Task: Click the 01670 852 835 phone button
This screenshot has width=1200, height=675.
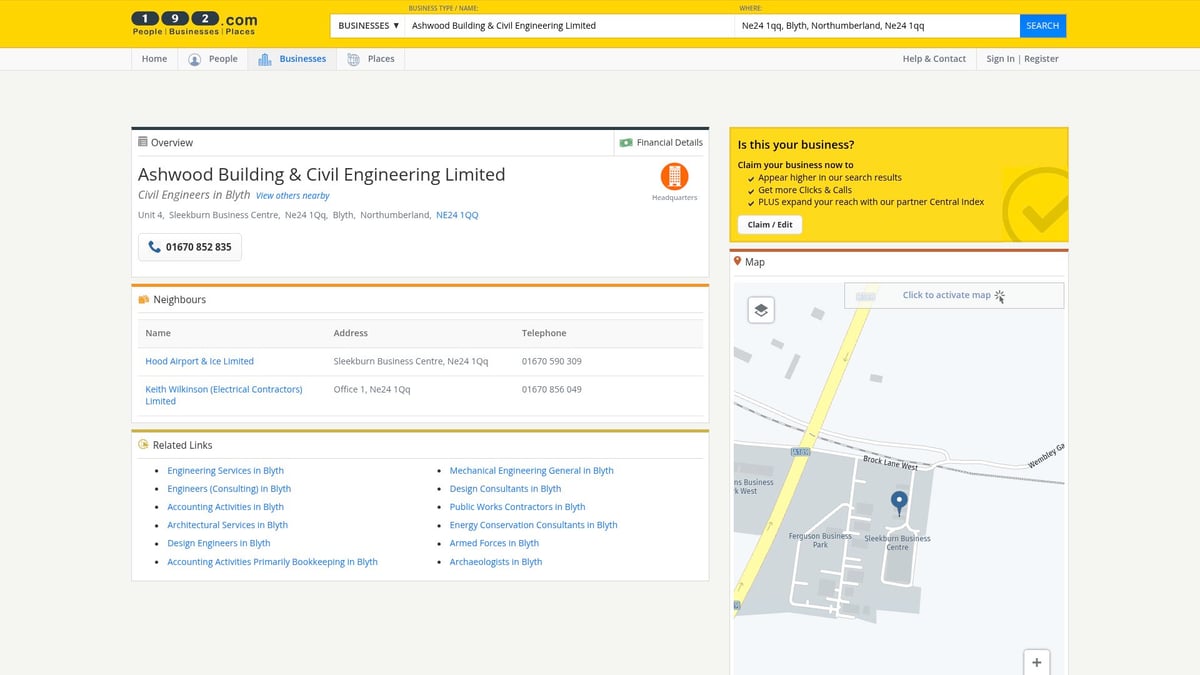Action: click(190, 247)
